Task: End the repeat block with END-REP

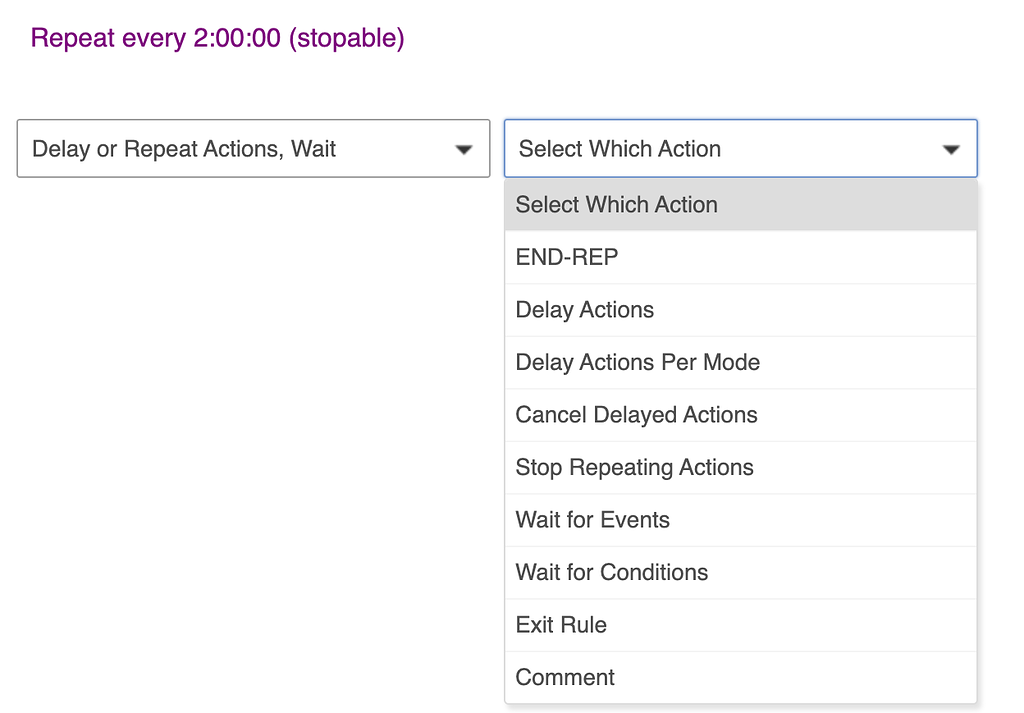Action: pyautogui.click(x=567, y=257)
